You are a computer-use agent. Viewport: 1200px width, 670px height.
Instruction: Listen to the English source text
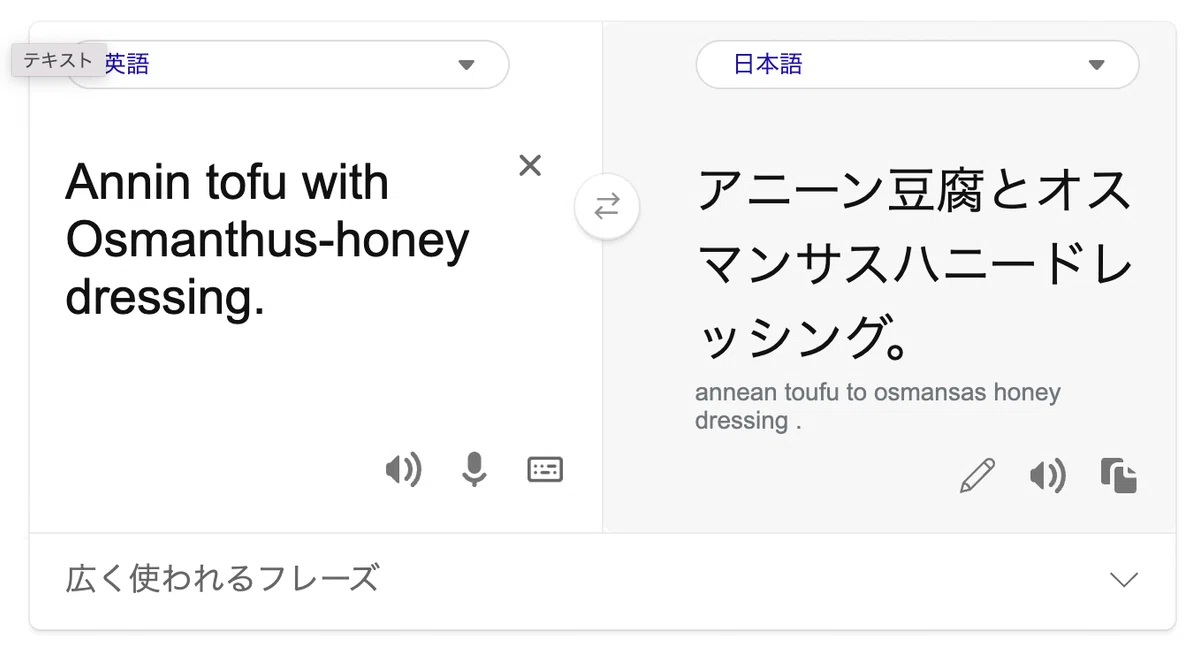click(x=404, y=469)
